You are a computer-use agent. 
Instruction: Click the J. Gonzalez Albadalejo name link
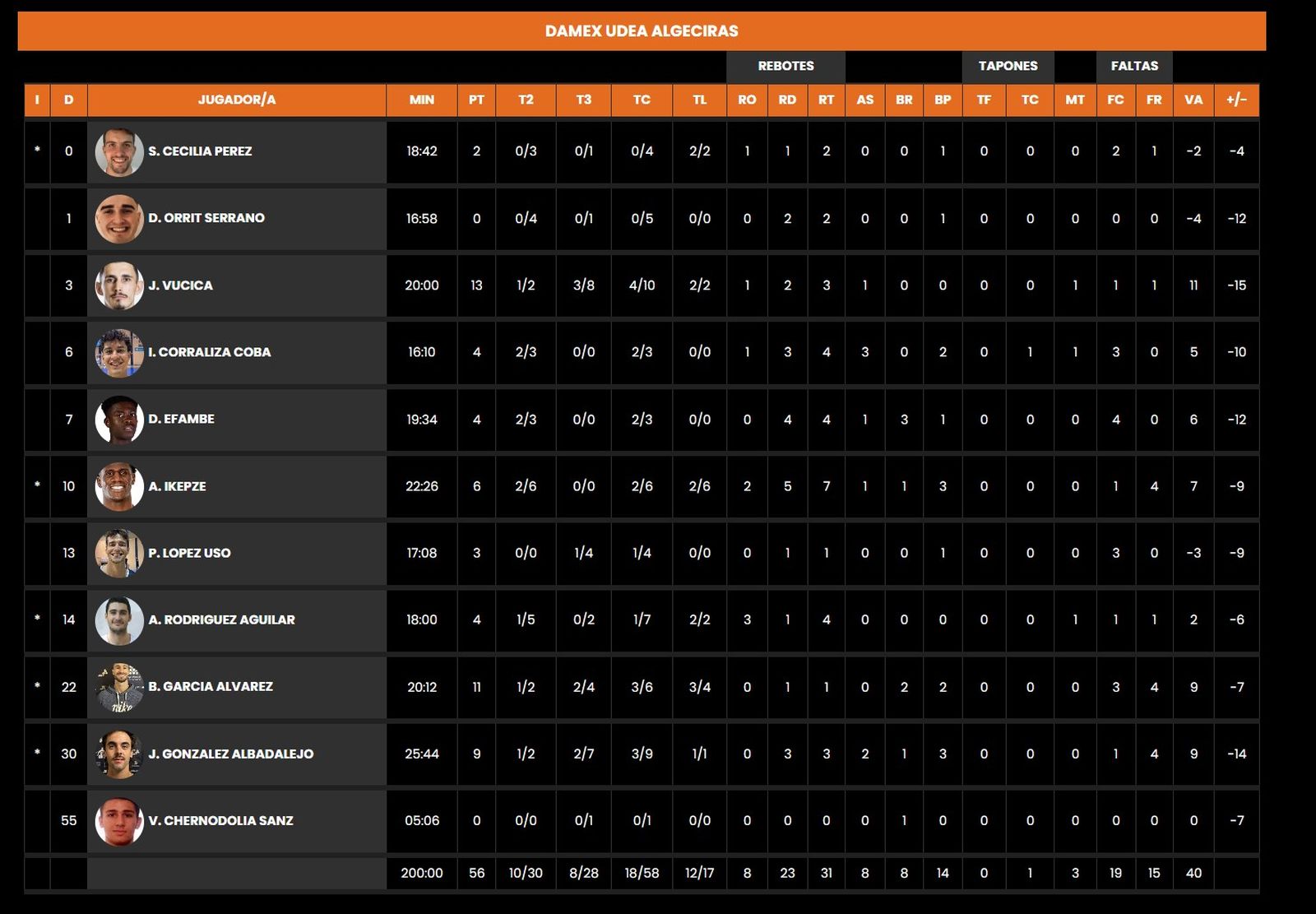tap(231, 754)
